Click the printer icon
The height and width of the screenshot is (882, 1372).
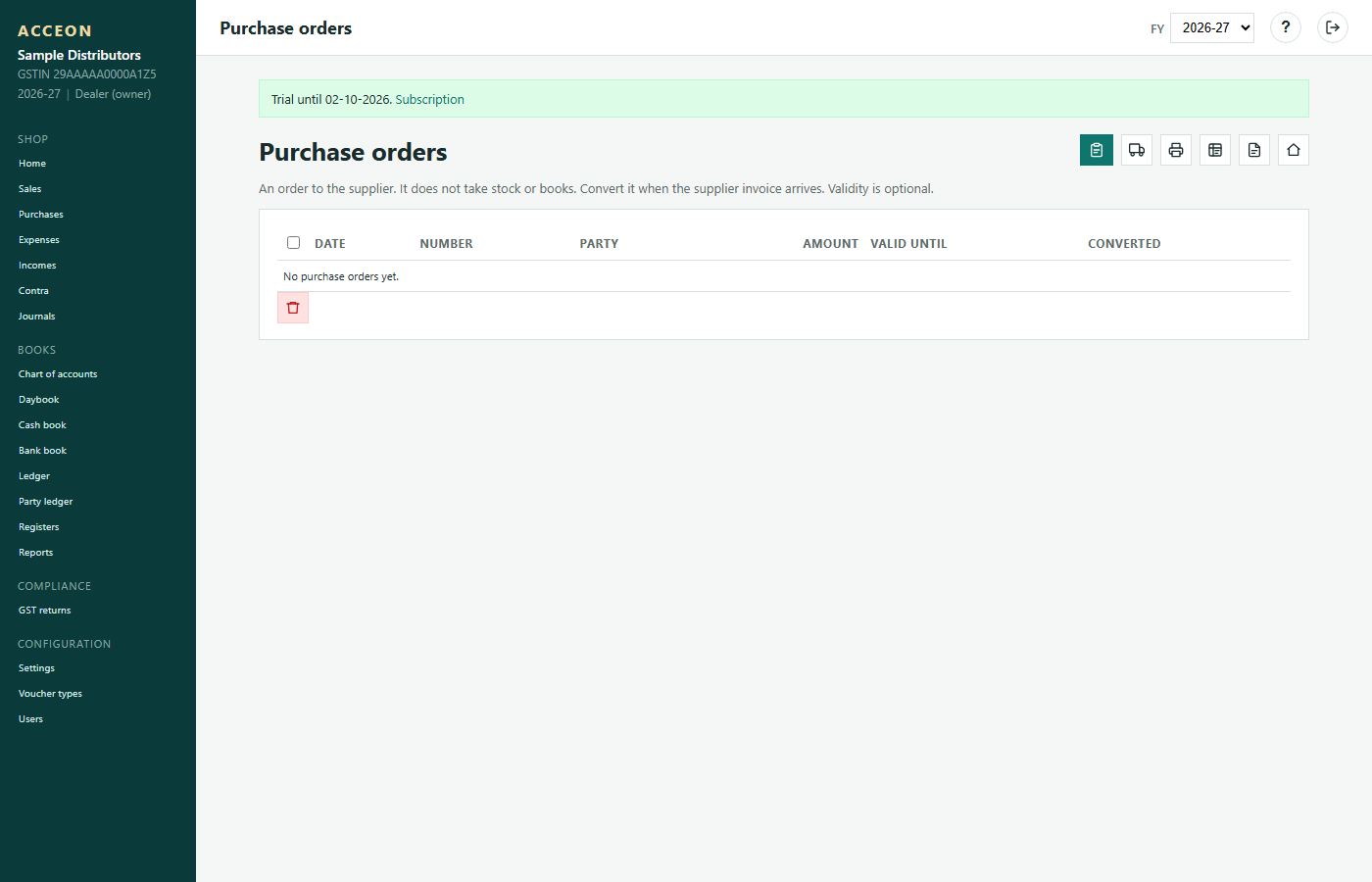[x=1176, y=150]
